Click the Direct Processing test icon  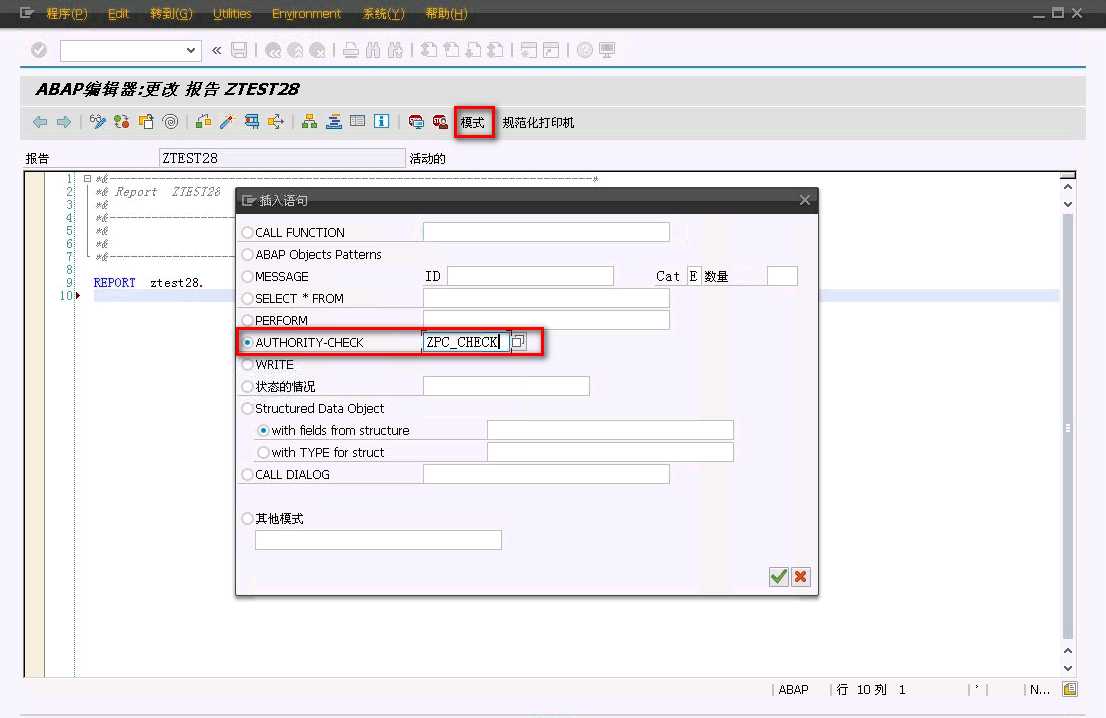[x=251, y=122]
